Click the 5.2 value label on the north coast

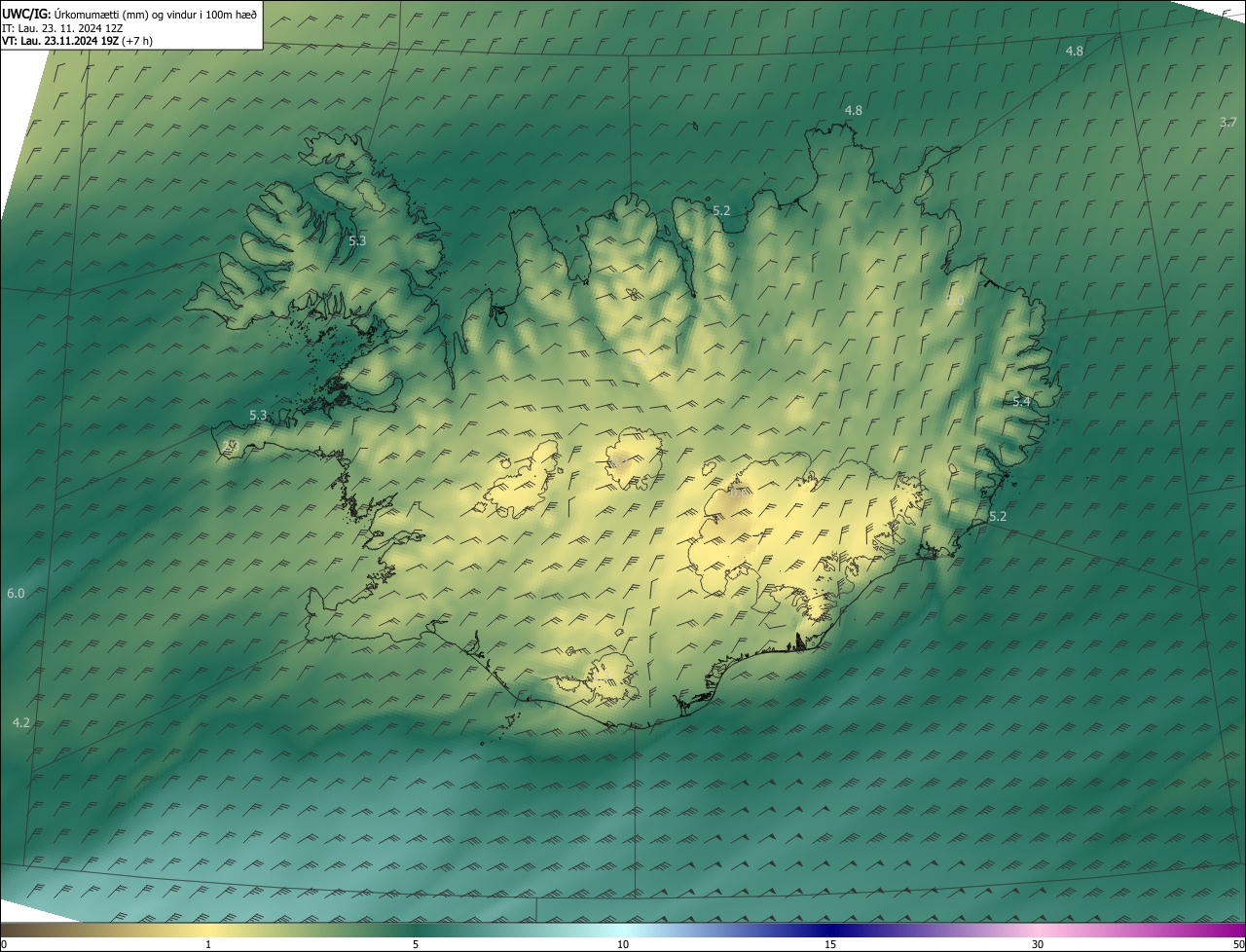click(721, 210)
